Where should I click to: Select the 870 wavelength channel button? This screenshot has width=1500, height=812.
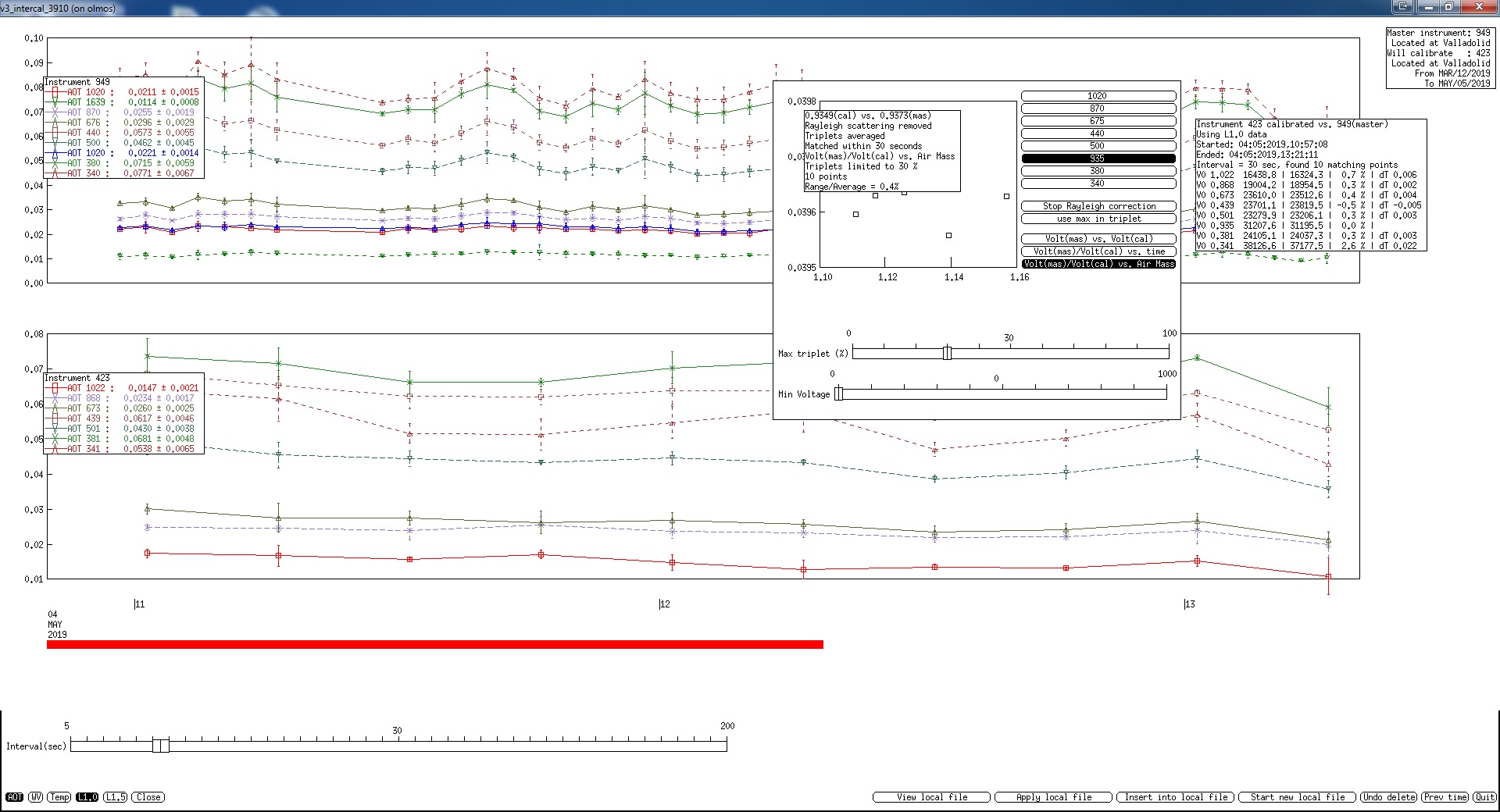(x=1098, y=109)
